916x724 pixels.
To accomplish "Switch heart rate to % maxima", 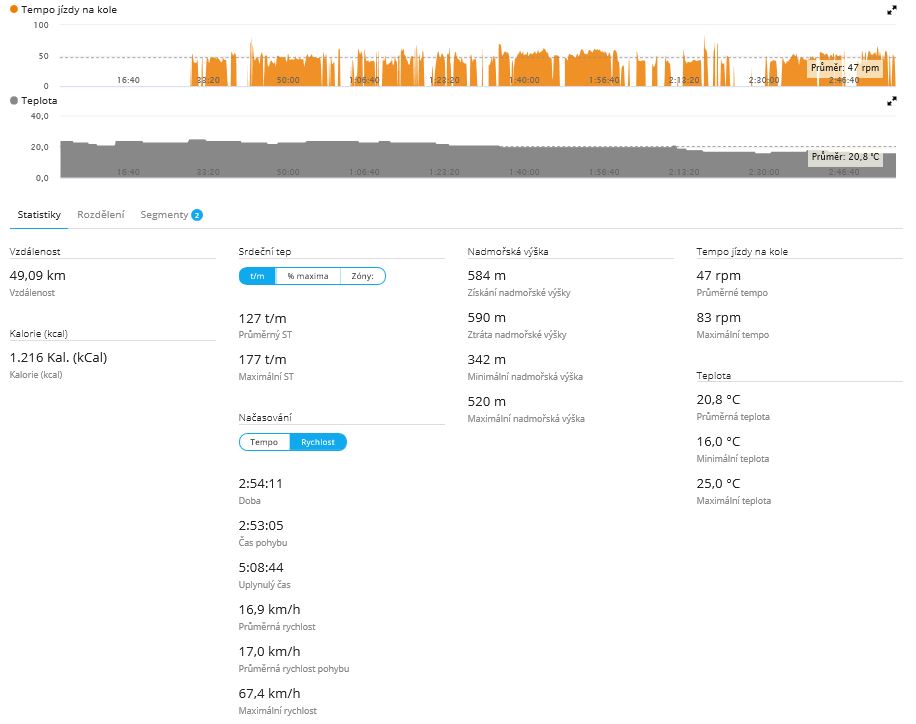I will [308, 276].
